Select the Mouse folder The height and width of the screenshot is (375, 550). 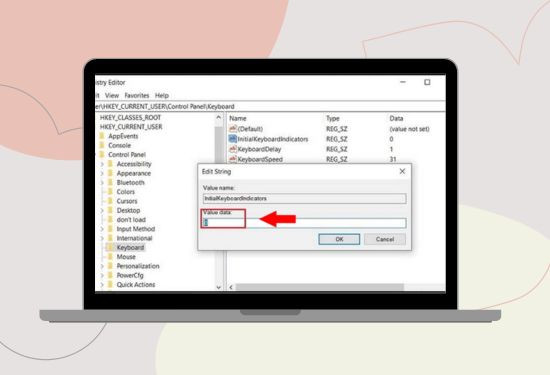tap(126, 257)
